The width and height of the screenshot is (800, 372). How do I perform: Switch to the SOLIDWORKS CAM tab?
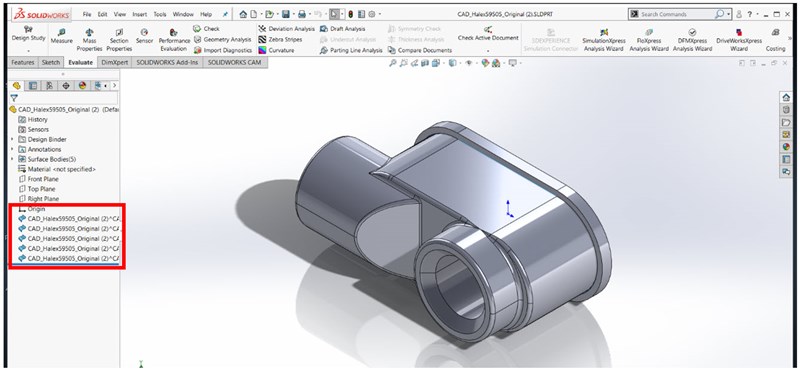click(x=235, y=62)
